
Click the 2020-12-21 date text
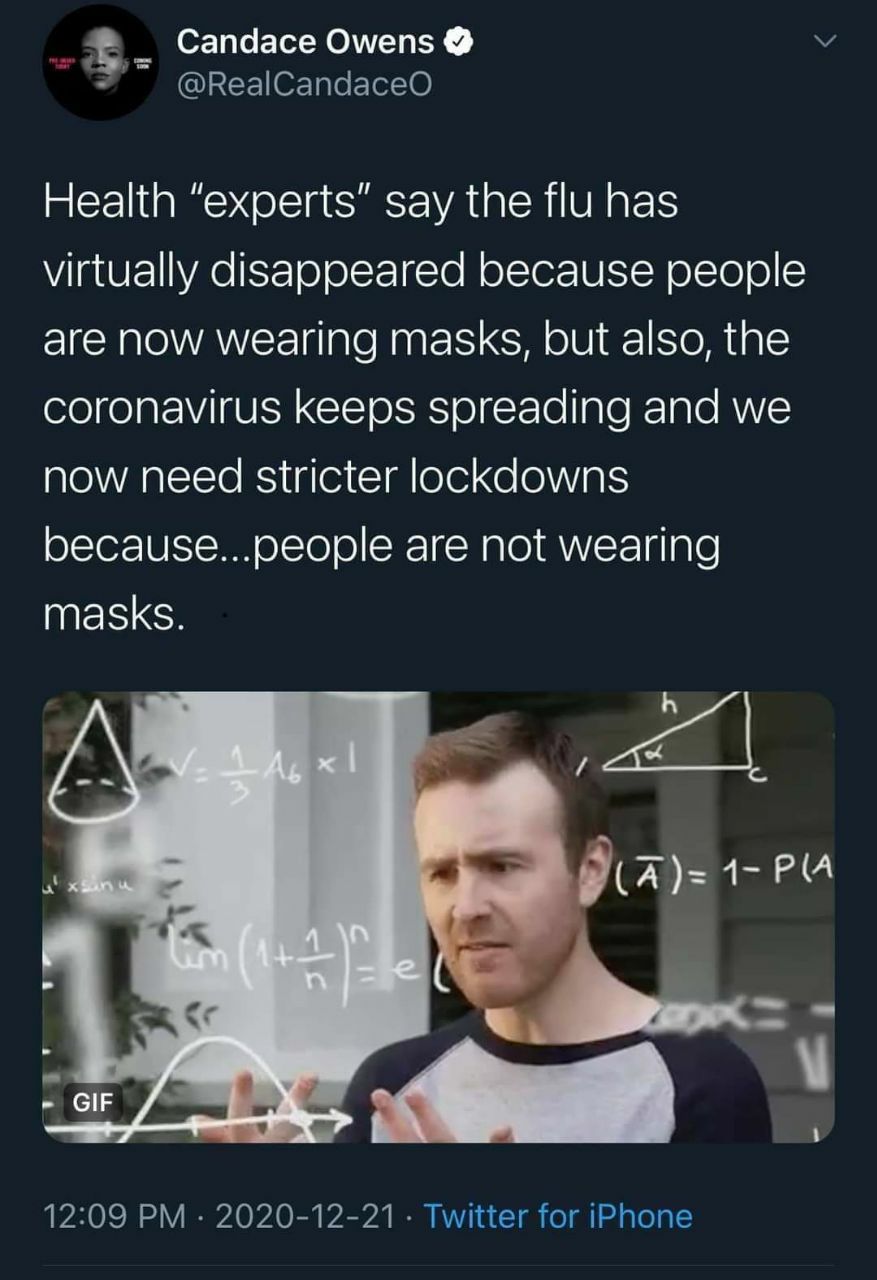tap(302, 1216)
